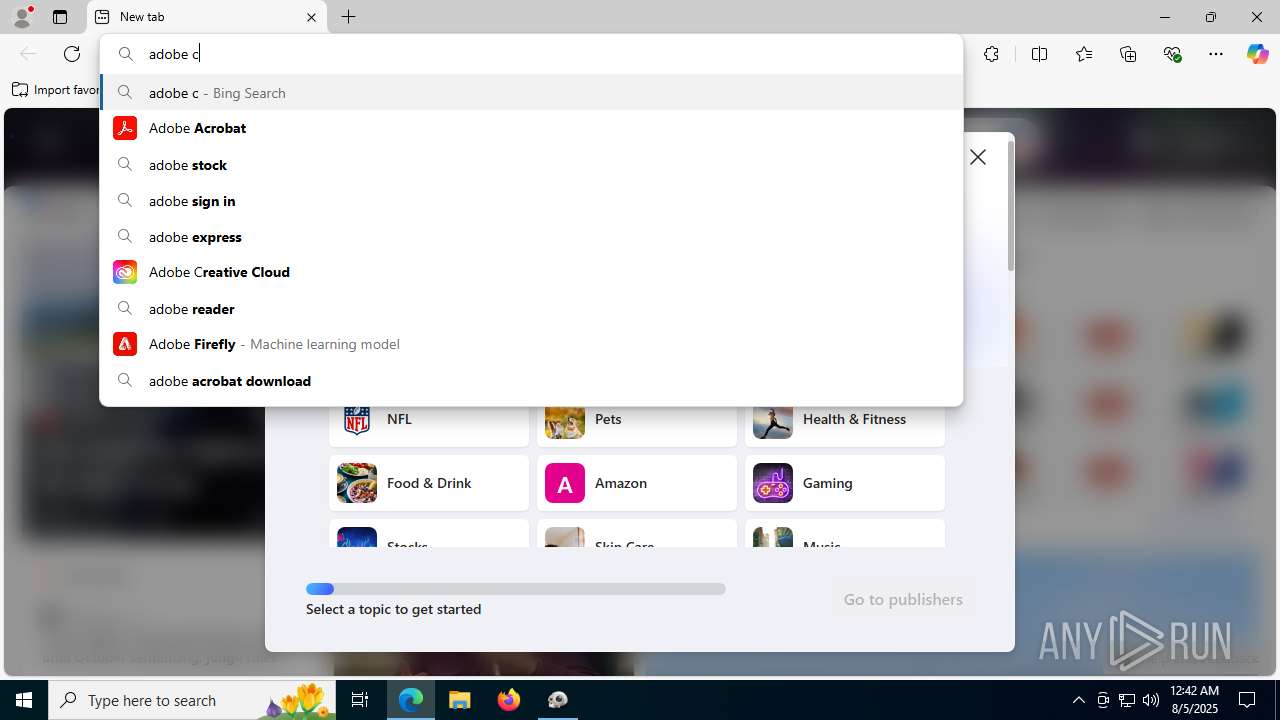This screenshot has height=720, width=1280.
Task: Click the taskbar search box
Action: pyautogui.click(x=192, y=700)
